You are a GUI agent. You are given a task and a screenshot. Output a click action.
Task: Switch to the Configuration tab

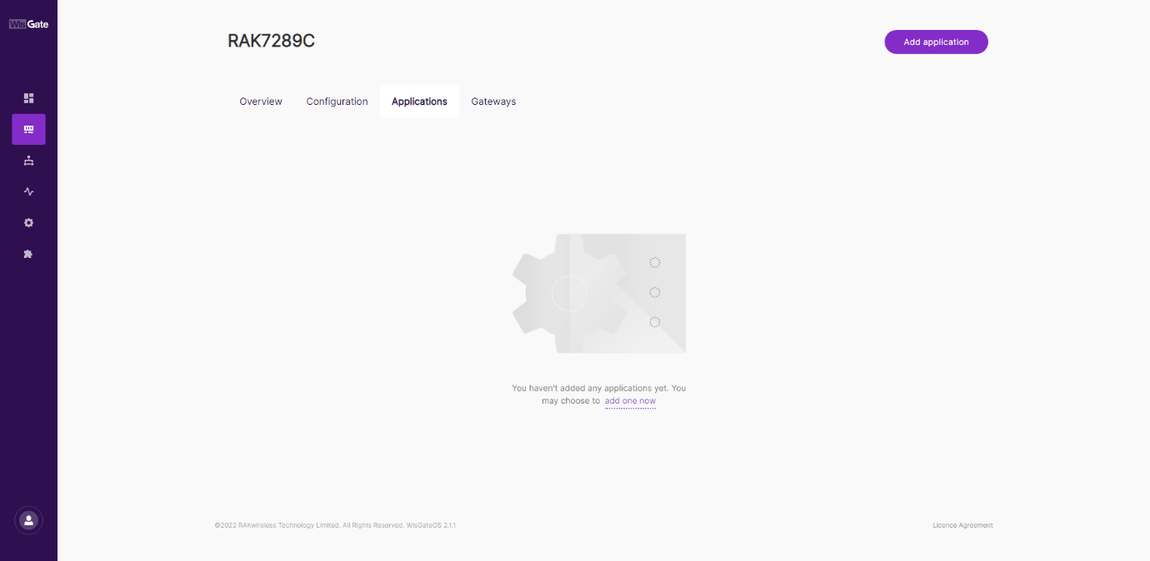click(x=337, y=101)
